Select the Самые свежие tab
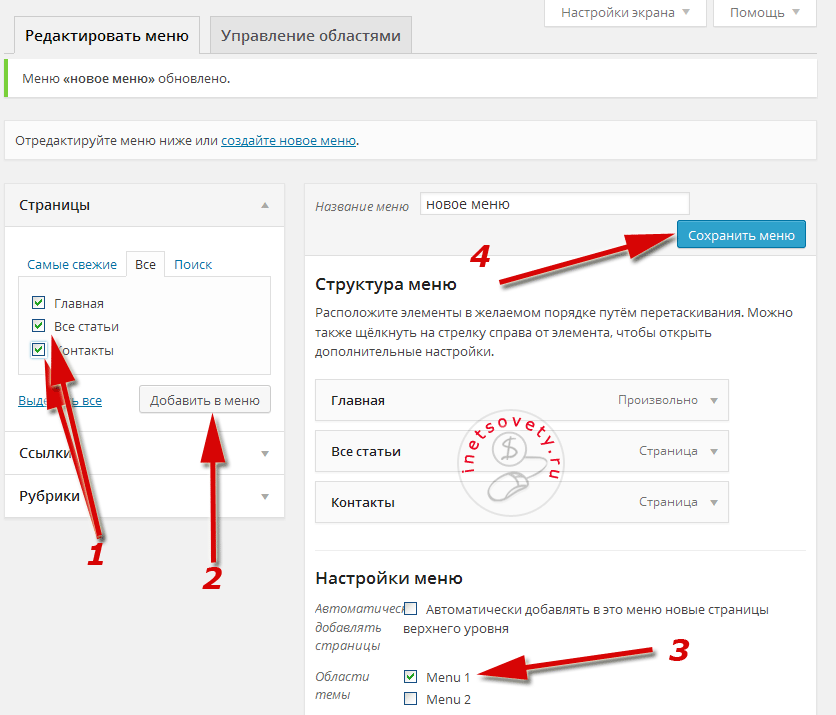 (x=72, y=264)
